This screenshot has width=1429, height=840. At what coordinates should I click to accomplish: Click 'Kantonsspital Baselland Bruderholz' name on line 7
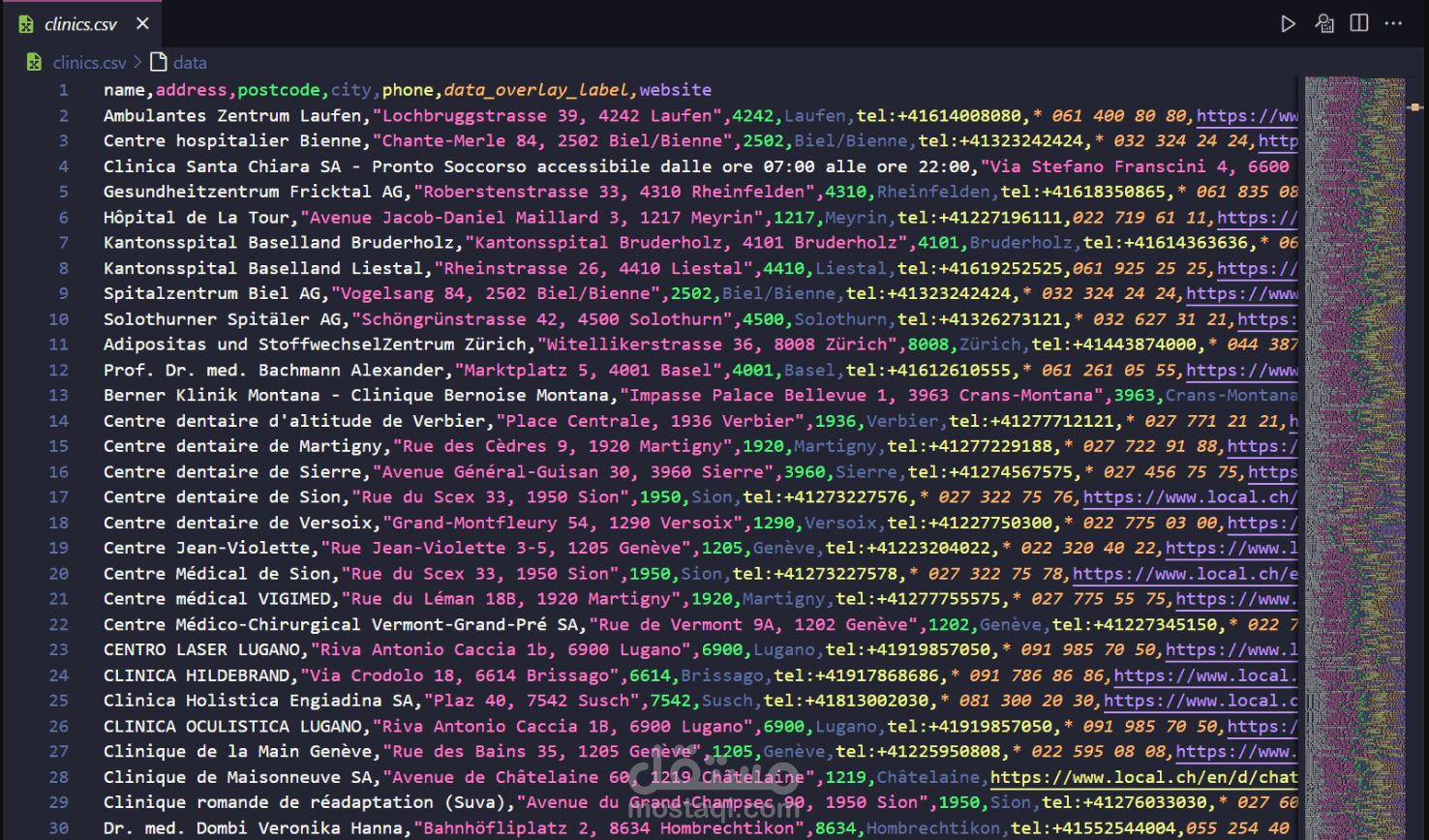(x=279, y=243)
